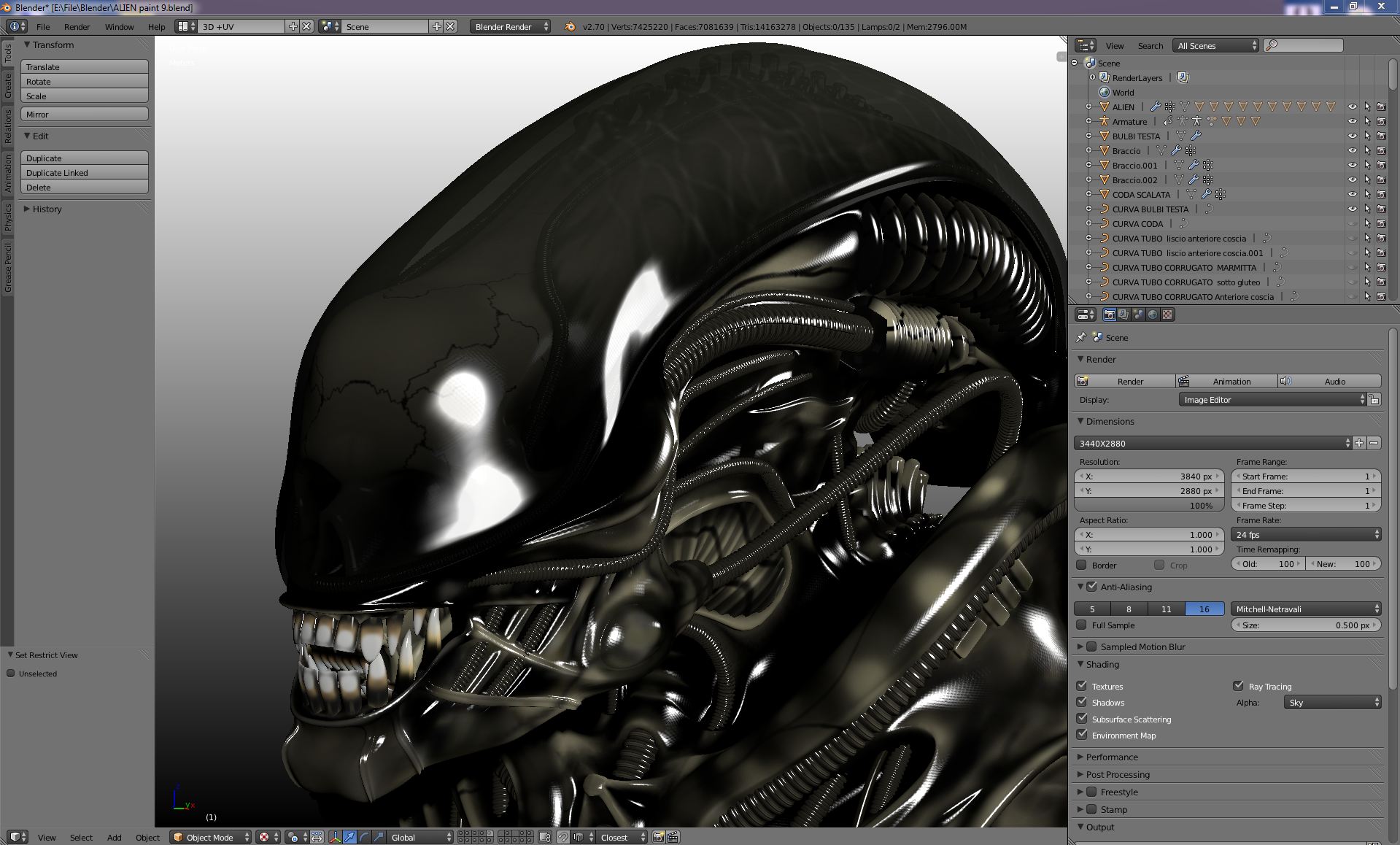Open the Image Editor display dropdown

coord(1272,399)
